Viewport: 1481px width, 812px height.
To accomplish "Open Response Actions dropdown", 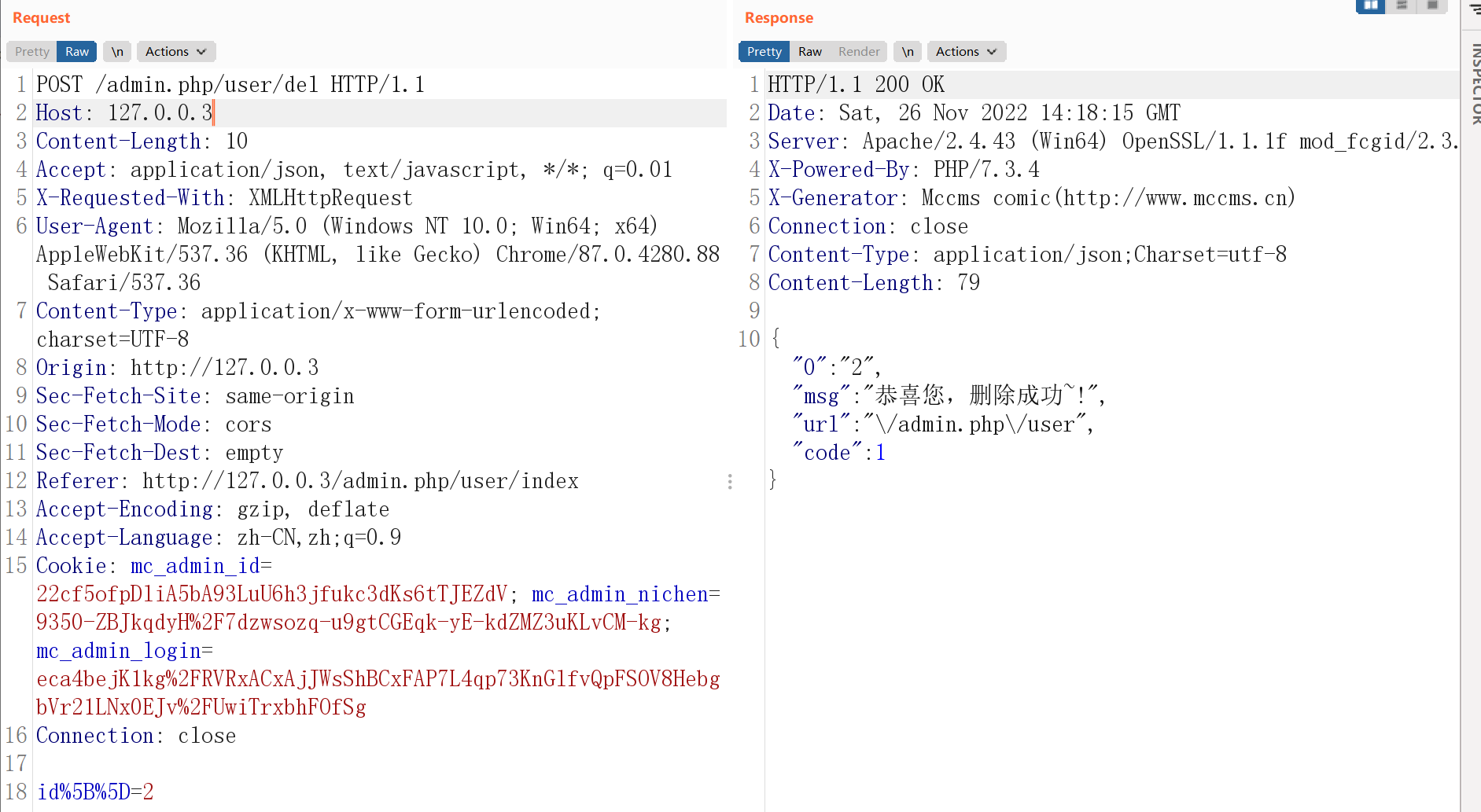I will pos(967,51).
